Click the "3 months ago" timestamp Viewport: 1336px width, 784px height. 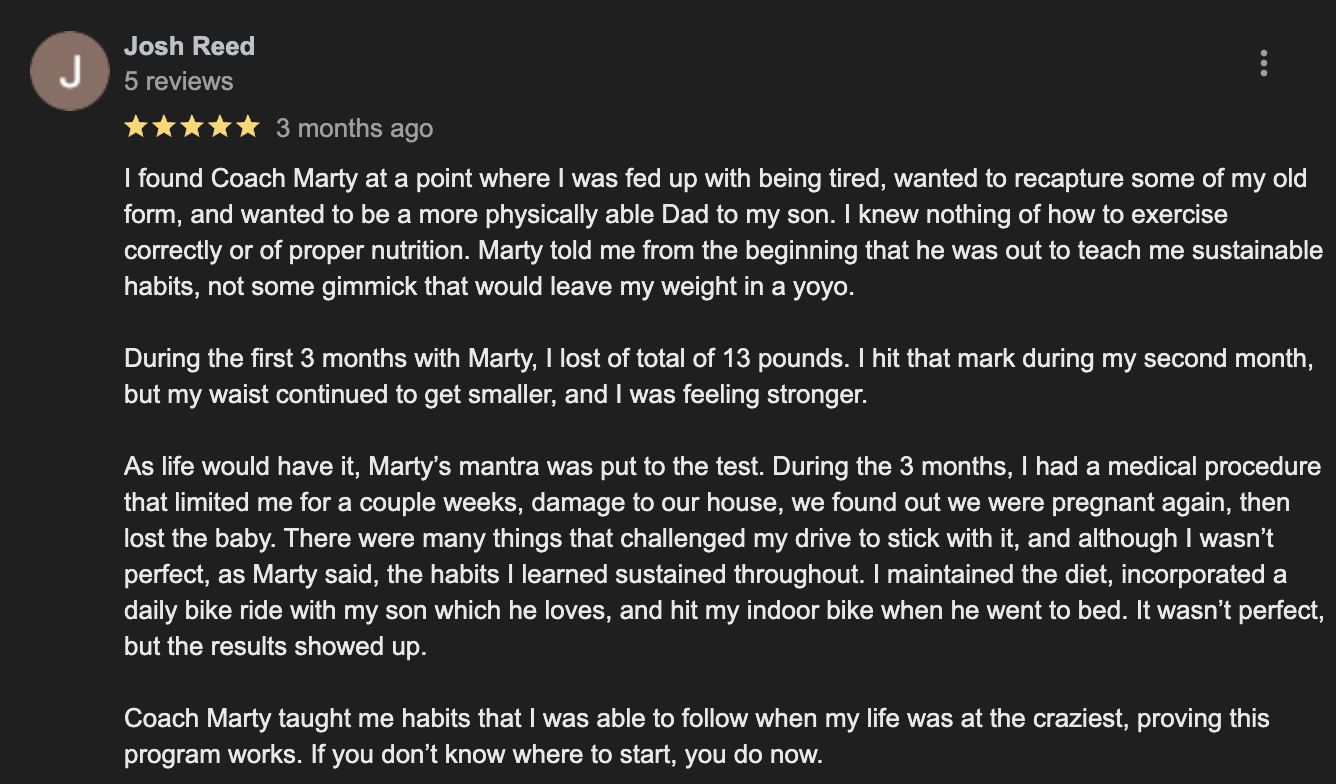coord(354,128)
